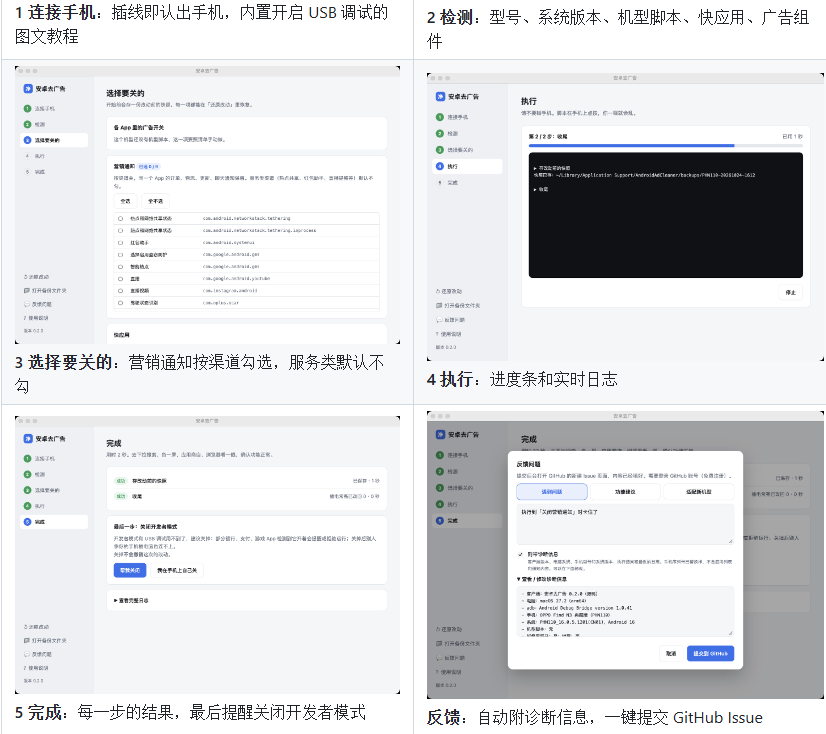Switch to 功能建议 tab in feedback dialog
826x734 pixels.
pos(625,492)
